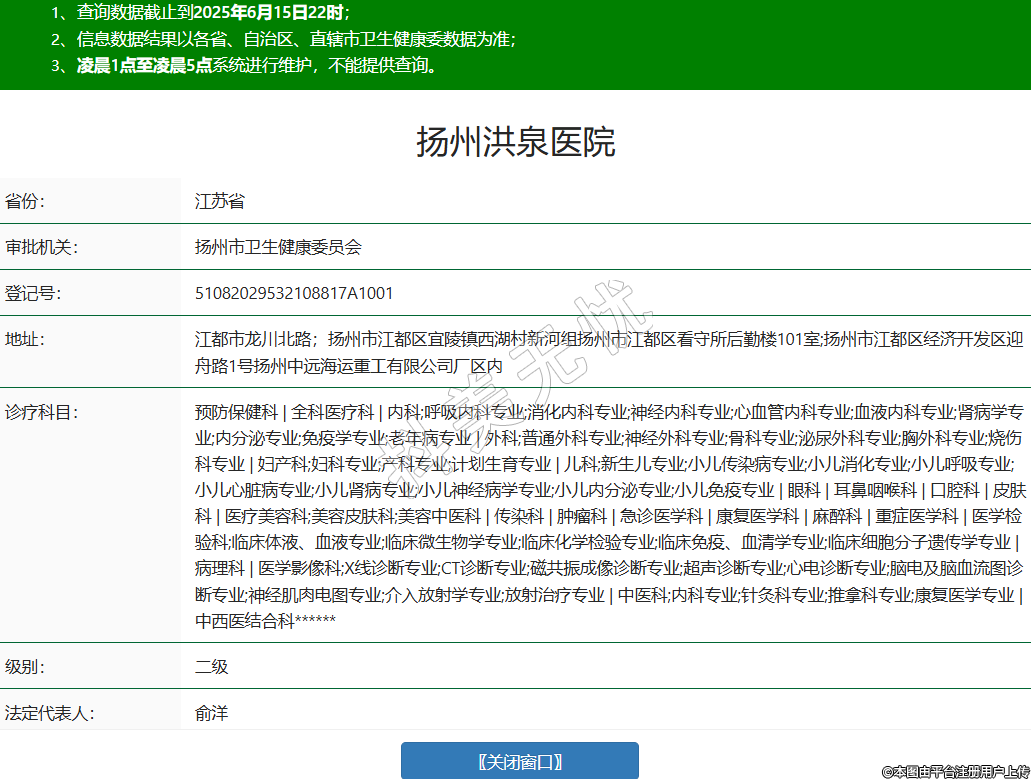Select the 地址 field label

coord(26,339)
